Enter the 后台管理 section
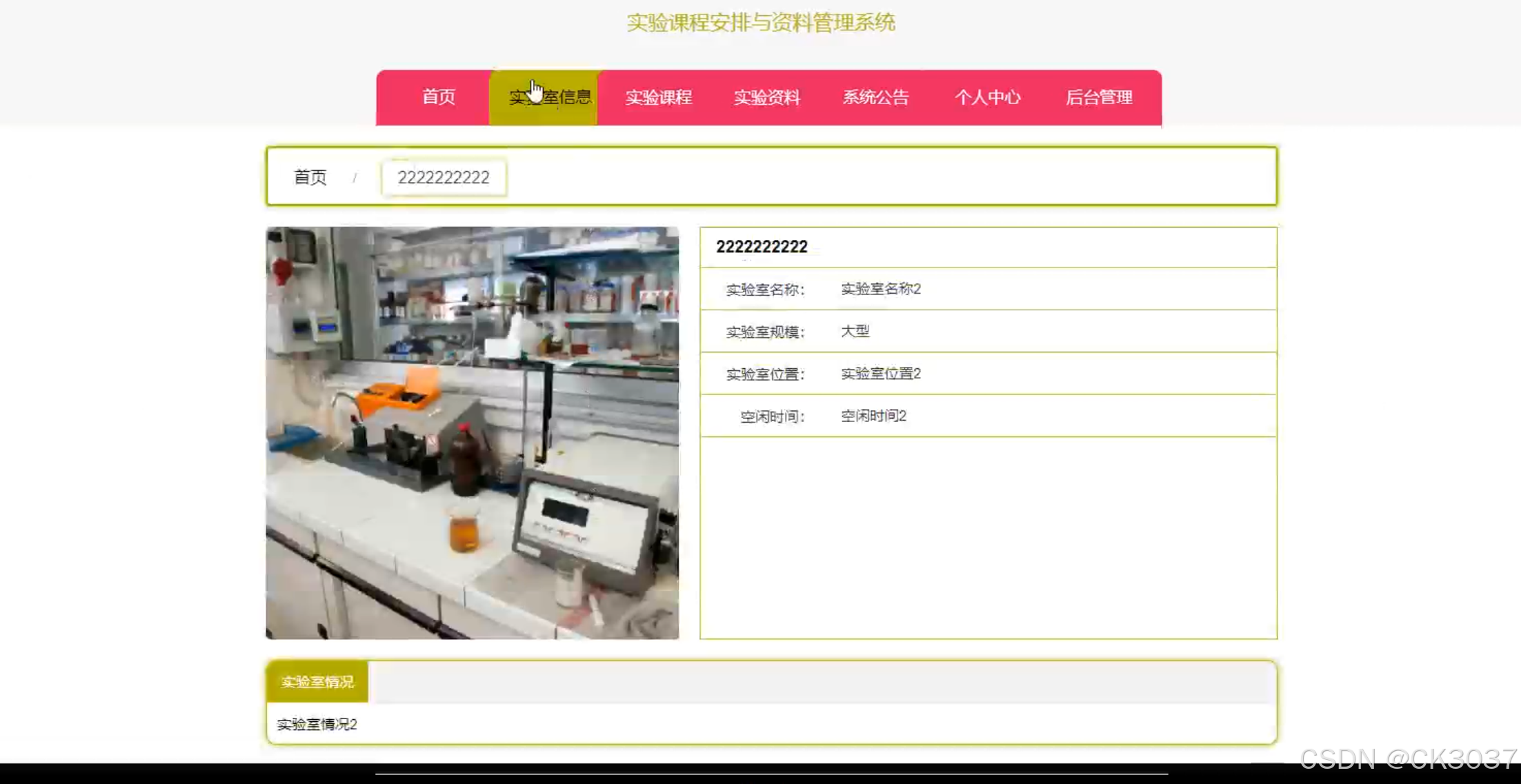This screenshot has width=1521, height=784. (x=1099, y=97)
